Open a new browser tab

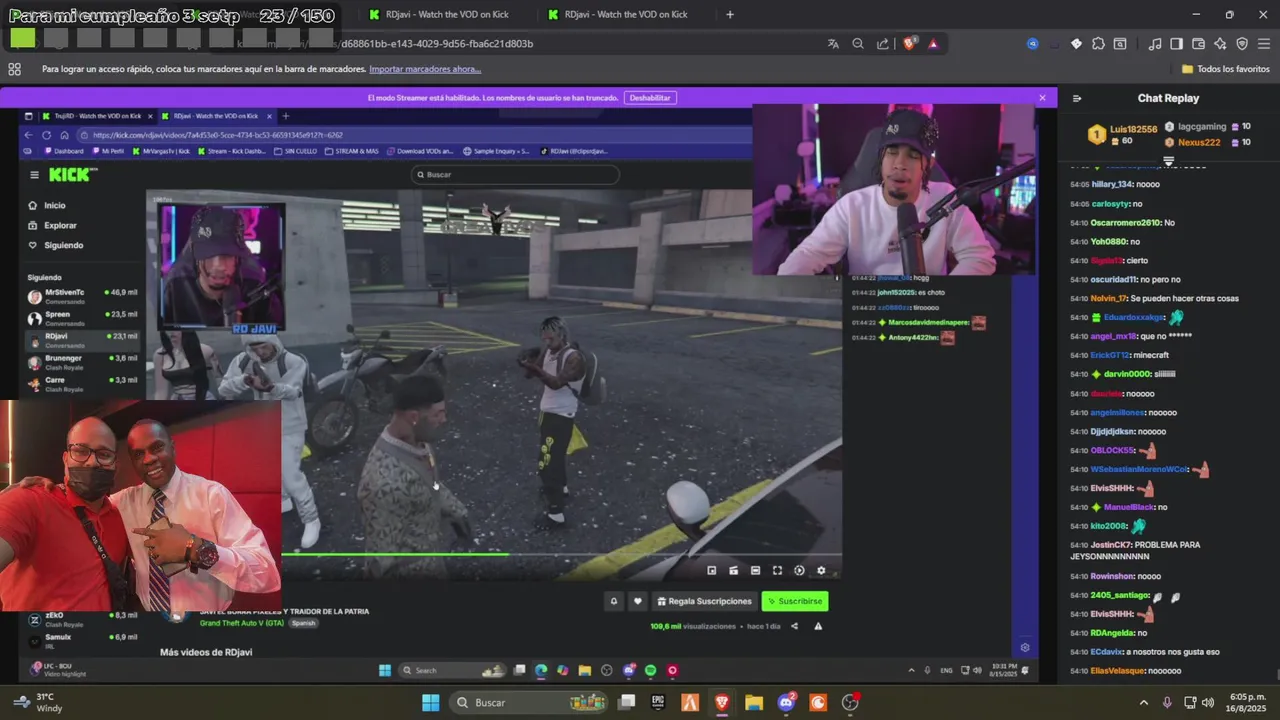click(729, 14)
